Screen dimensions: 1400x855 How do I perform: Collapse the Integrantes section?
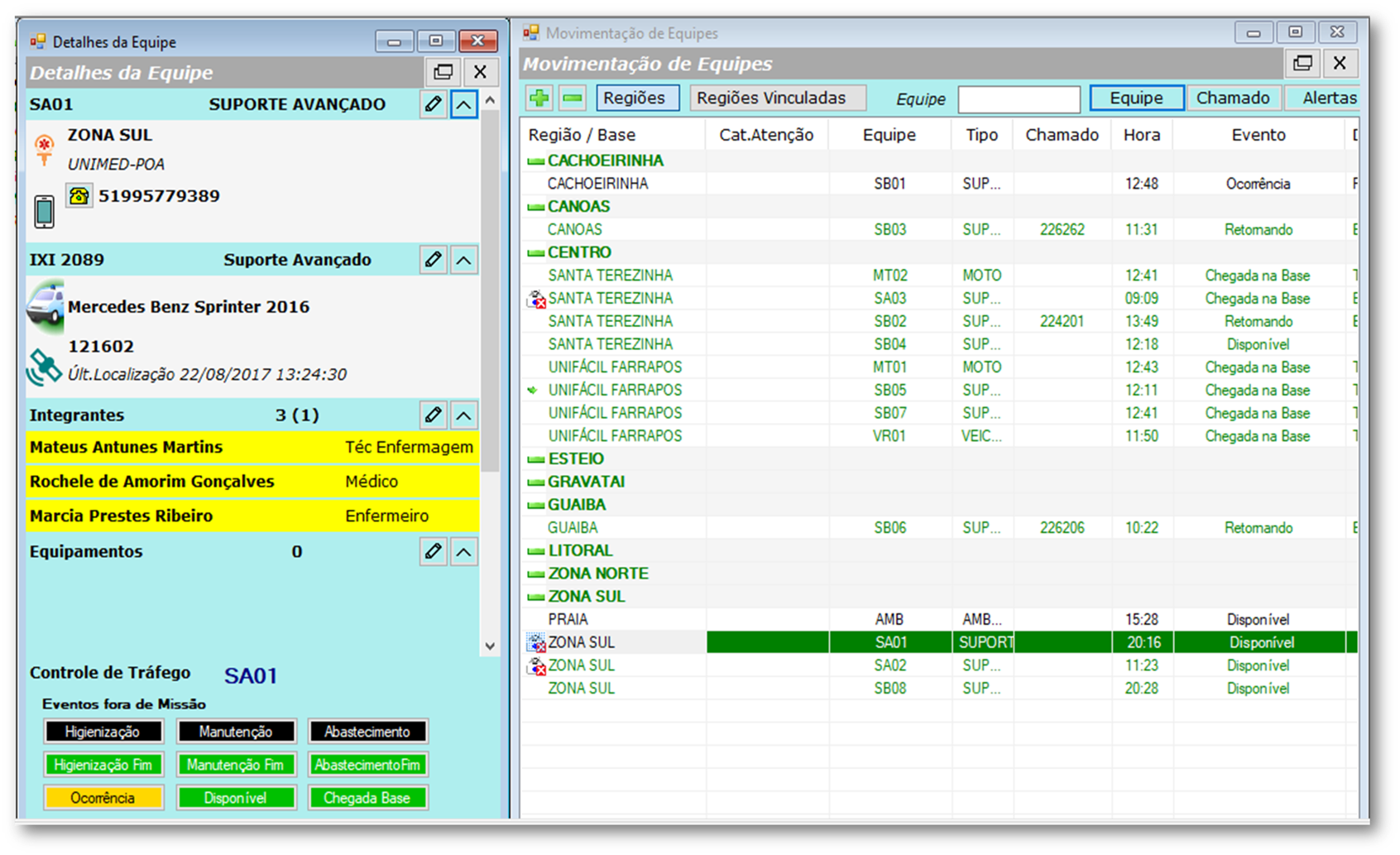(464, 415)
